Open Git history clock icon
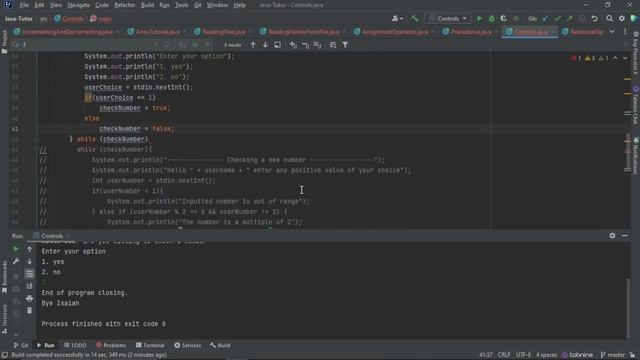Viewport: 640px width, 360px height. click(x=582, y=19)
